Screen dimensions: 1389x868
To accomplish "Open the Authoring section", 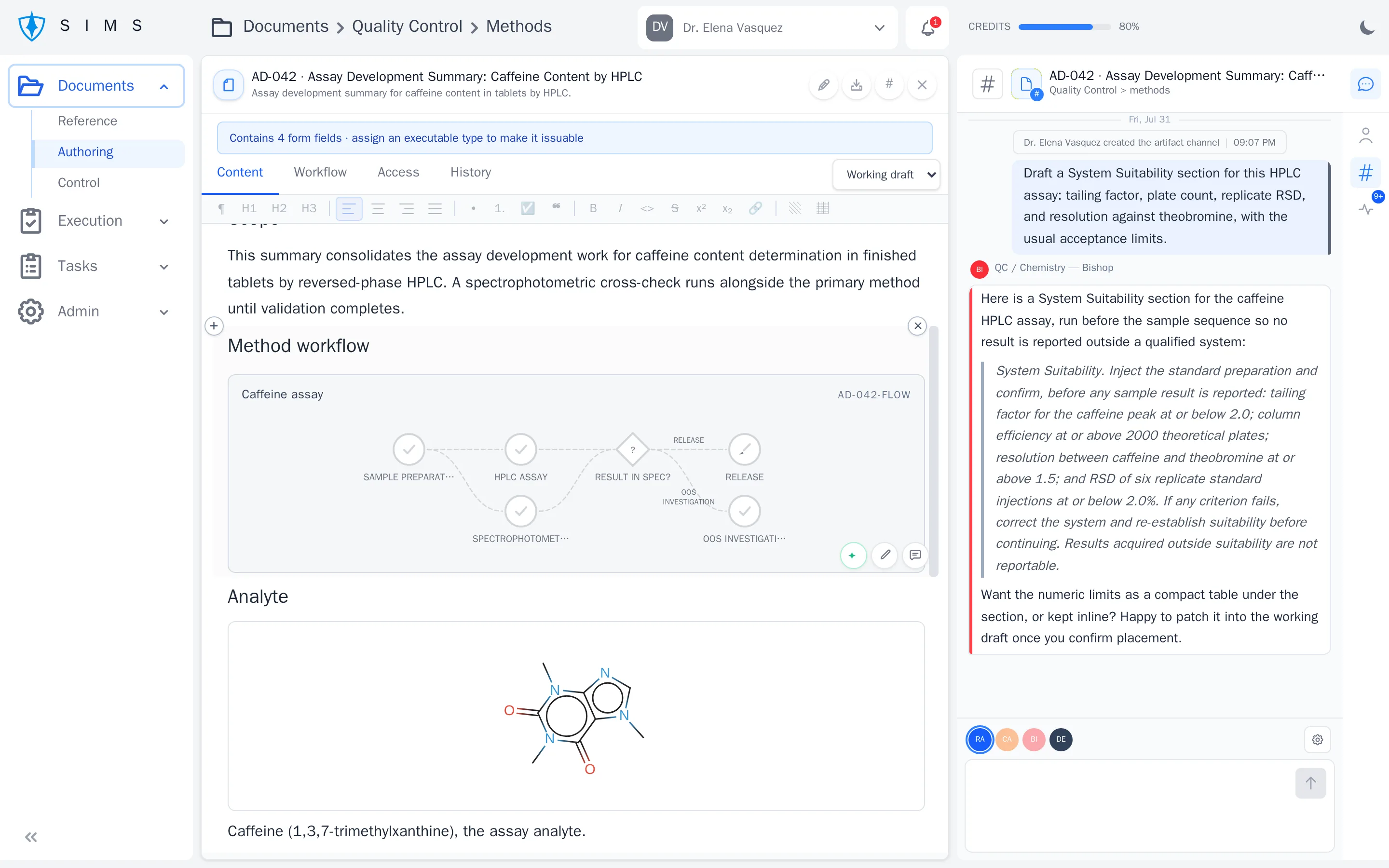I will tap(85, 152).
